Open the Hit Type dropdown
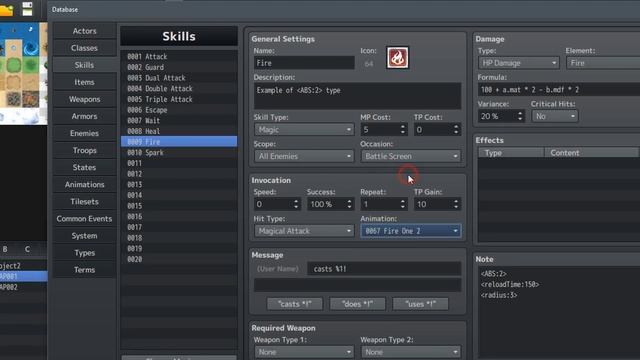The width and height of the screenshot is (640, 360). tap(304, 231)
